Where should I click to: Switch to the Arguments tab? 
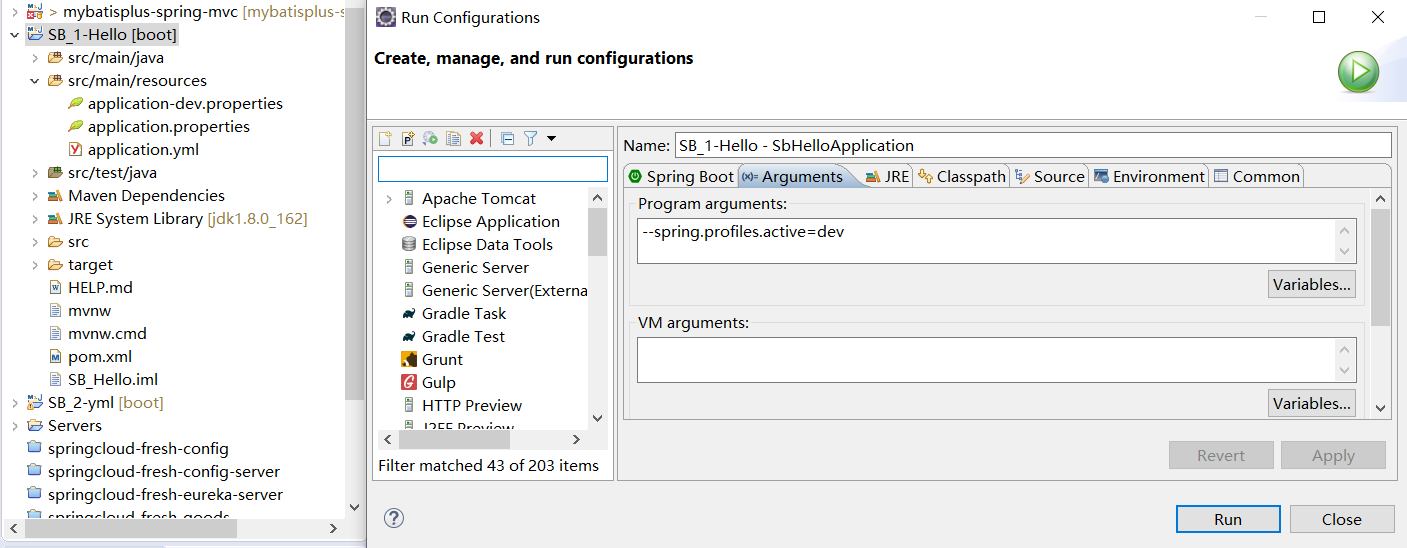(792, 176)
